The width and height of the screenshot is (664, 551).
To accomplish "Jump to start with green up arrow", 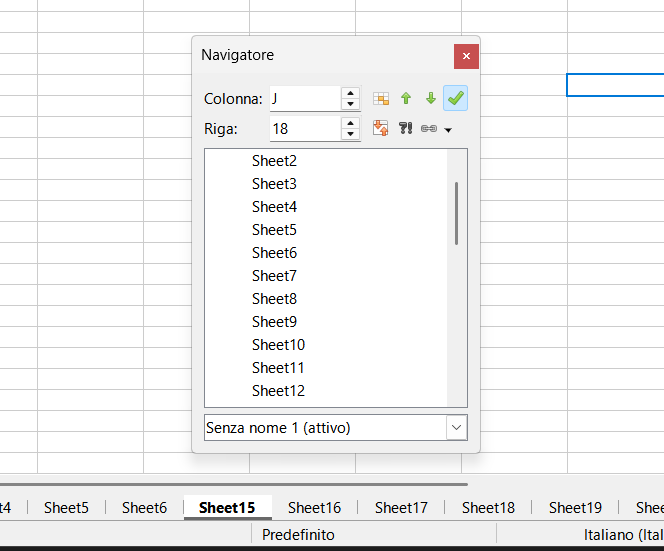I will coord(406,98).
